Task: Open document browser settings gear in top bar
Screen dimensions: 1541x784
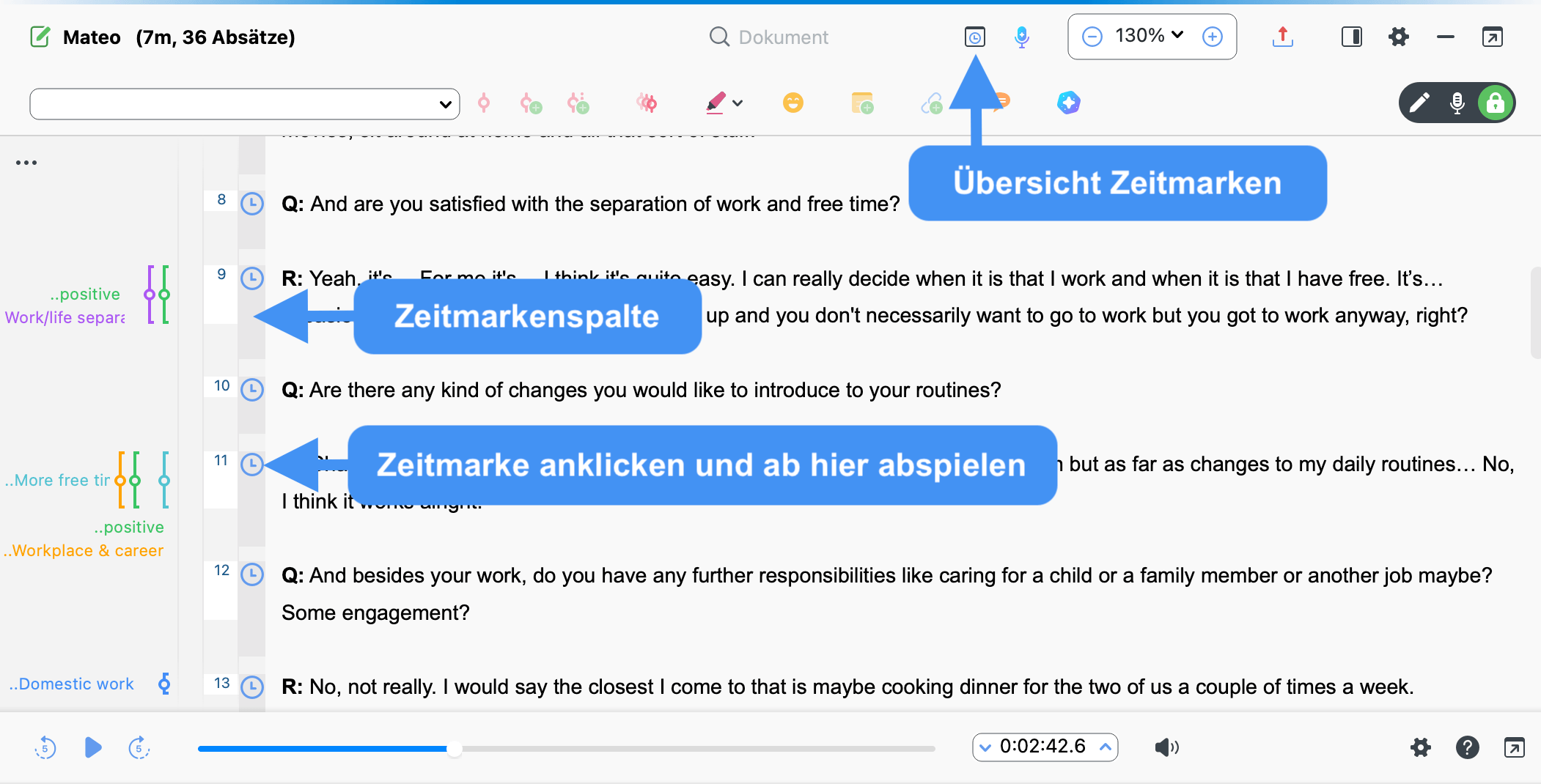Action: (x=1399, y=37)
